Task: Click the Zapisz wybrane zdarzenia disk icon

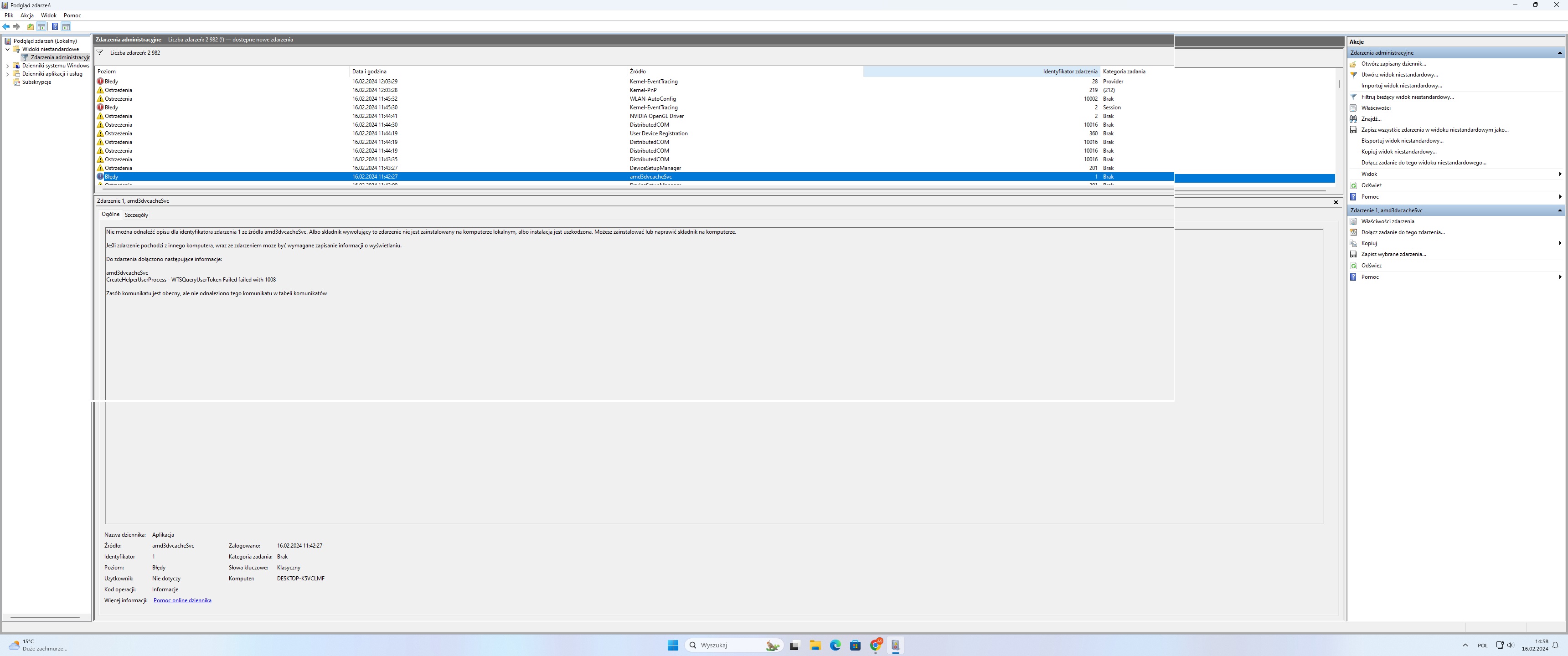Action: pos(1353,254)
